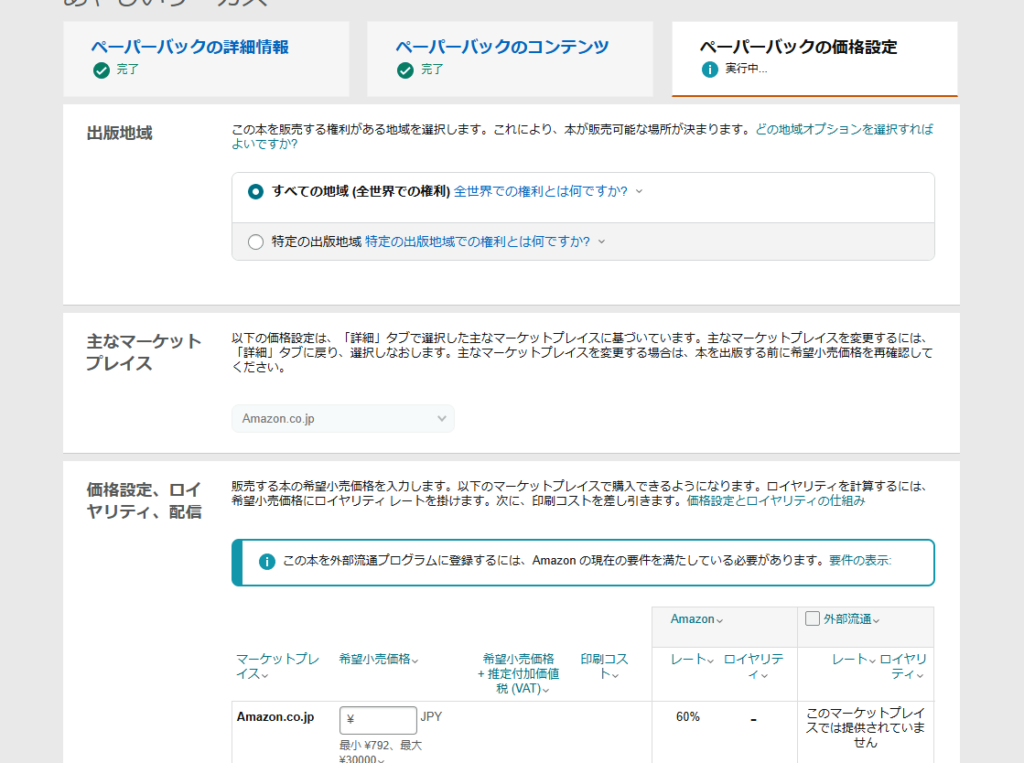1024x763 pixels.
Task: Expand ロイヤリティ header under 外部流通 column
Action: (x=903, y=666)
